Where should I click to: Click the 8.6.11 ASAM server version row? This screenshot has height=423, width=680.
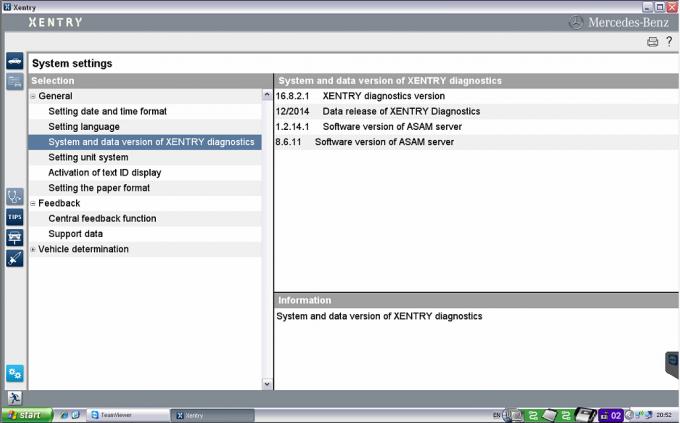click(x=476, y=142)
